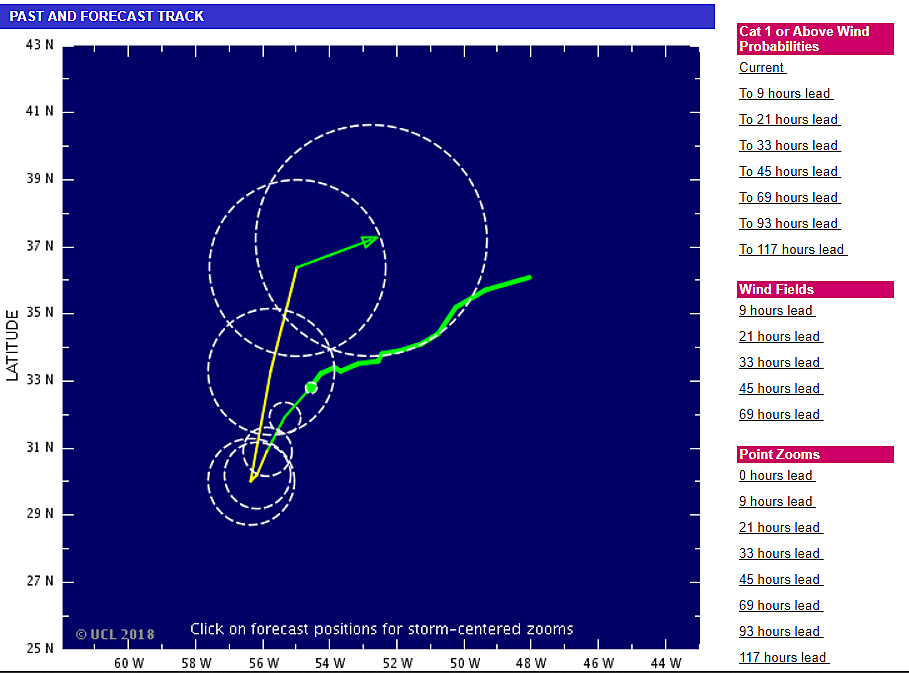View the 69 hours lead wind field

coord(780,415)
